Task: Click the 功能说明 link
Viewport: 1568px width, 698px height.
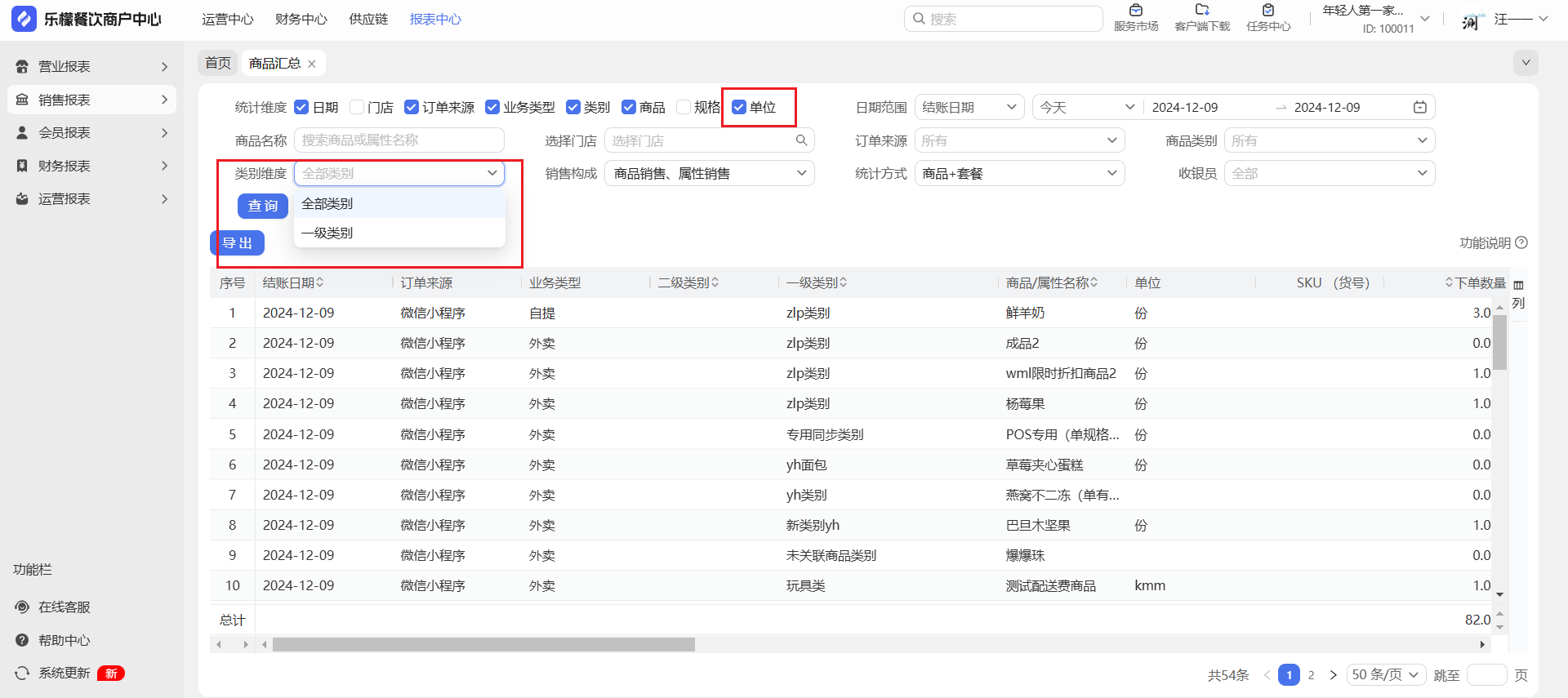Action: (1486, 242)
